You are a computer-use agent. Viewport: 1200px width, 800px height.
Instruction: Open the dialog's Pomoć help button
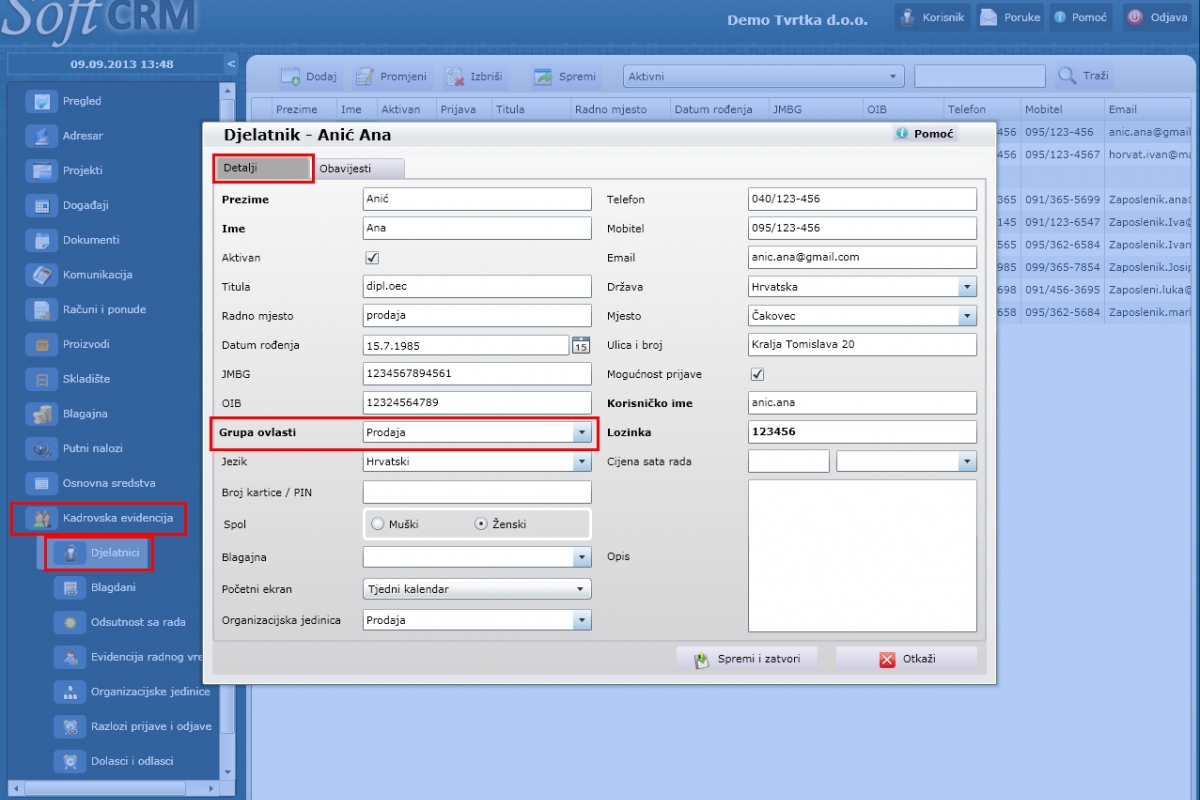(x=925, y=134)
